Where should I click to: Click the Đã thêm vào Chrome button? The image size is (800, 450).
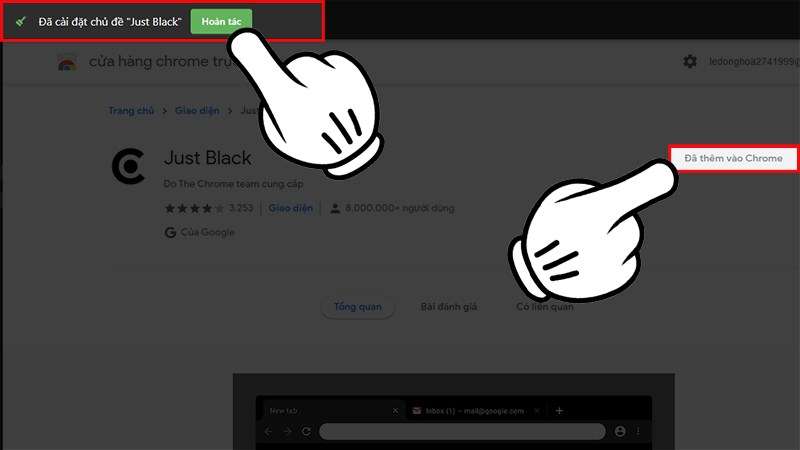(x=733, y=158)
